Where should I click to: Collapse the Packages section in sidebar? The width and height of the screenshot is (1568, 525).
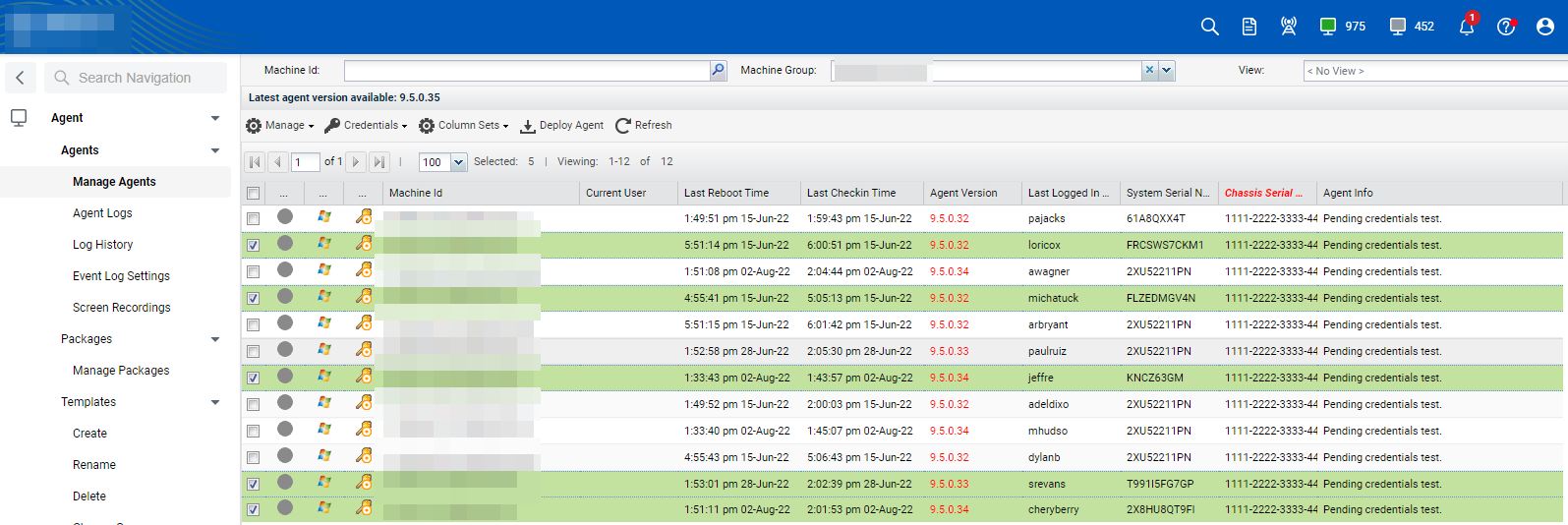coord(215,339)
